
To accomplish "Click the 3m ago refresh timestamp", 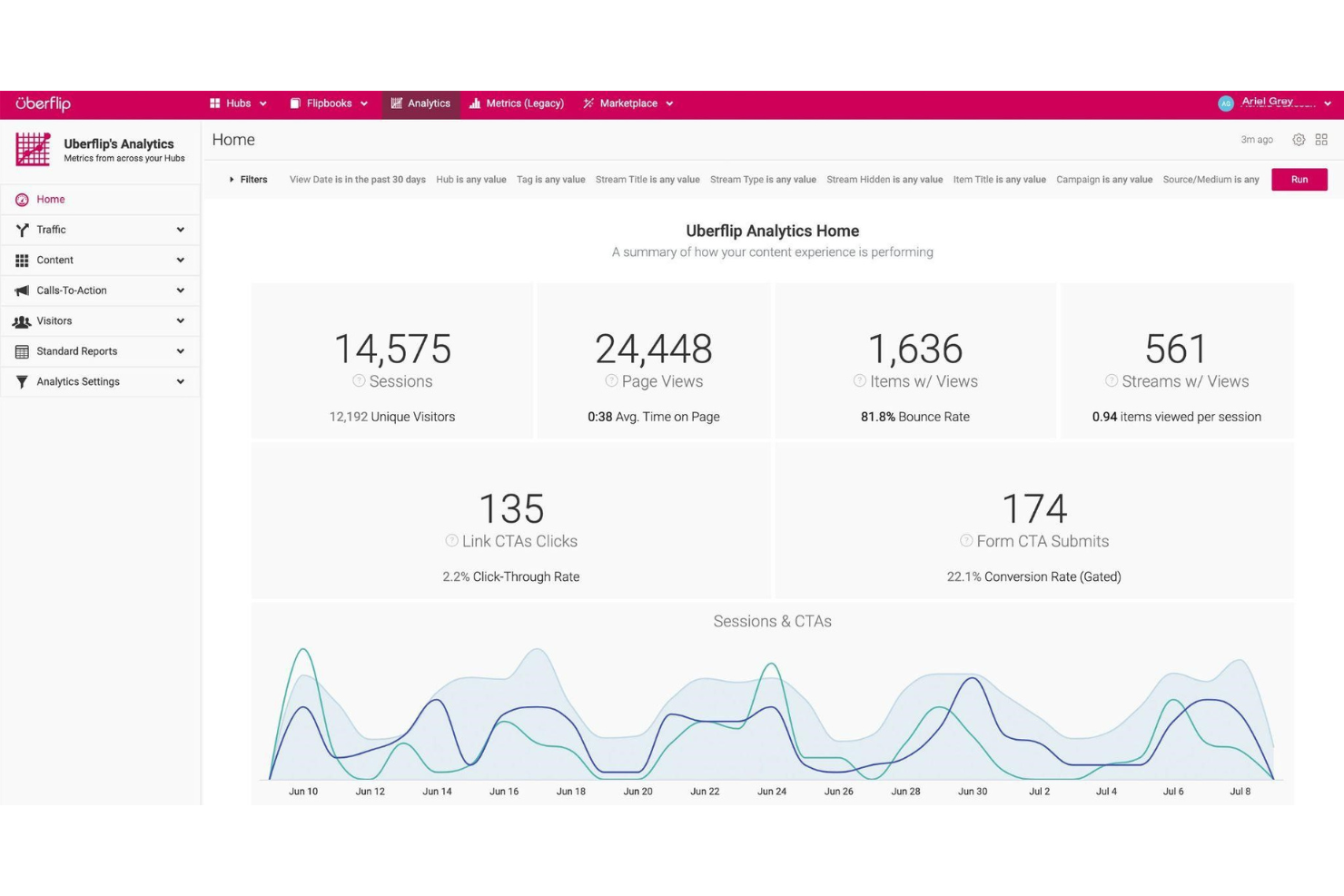I will coord(1257,140).
